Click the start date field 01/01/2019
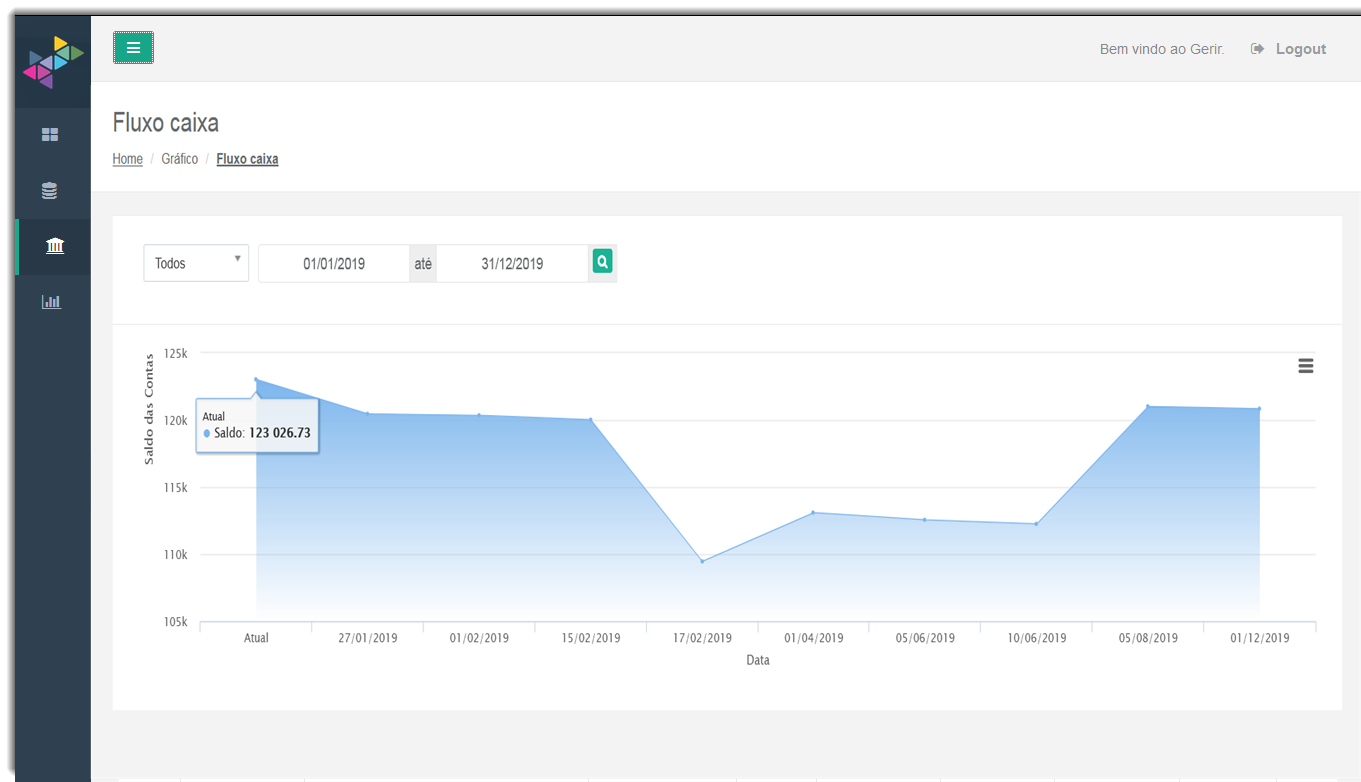 click(334, 264)
